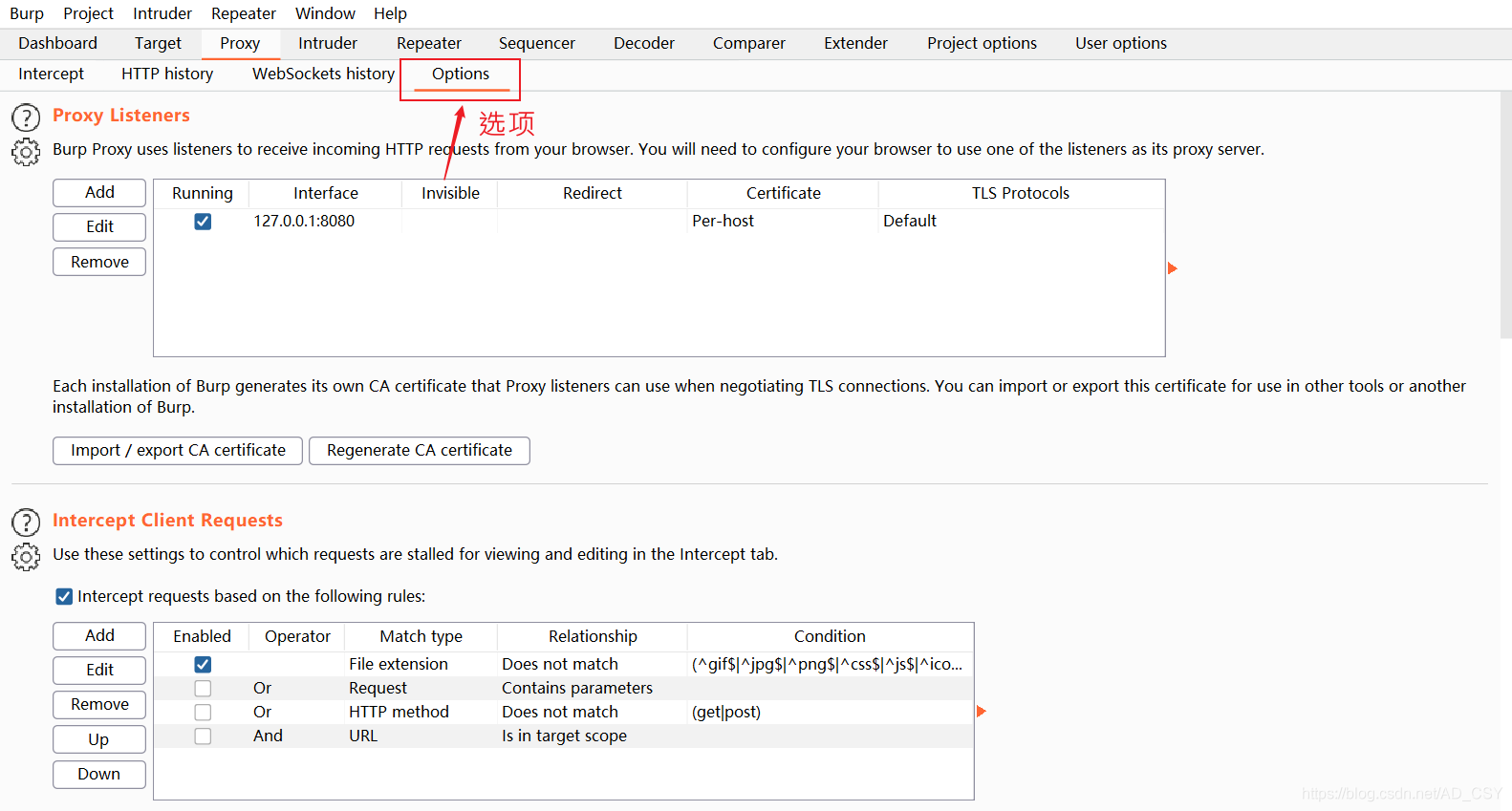Viewport: 1512px width, 811px height.
Task: Select the 'Is in target scope' cell
Action: point(593,736)
